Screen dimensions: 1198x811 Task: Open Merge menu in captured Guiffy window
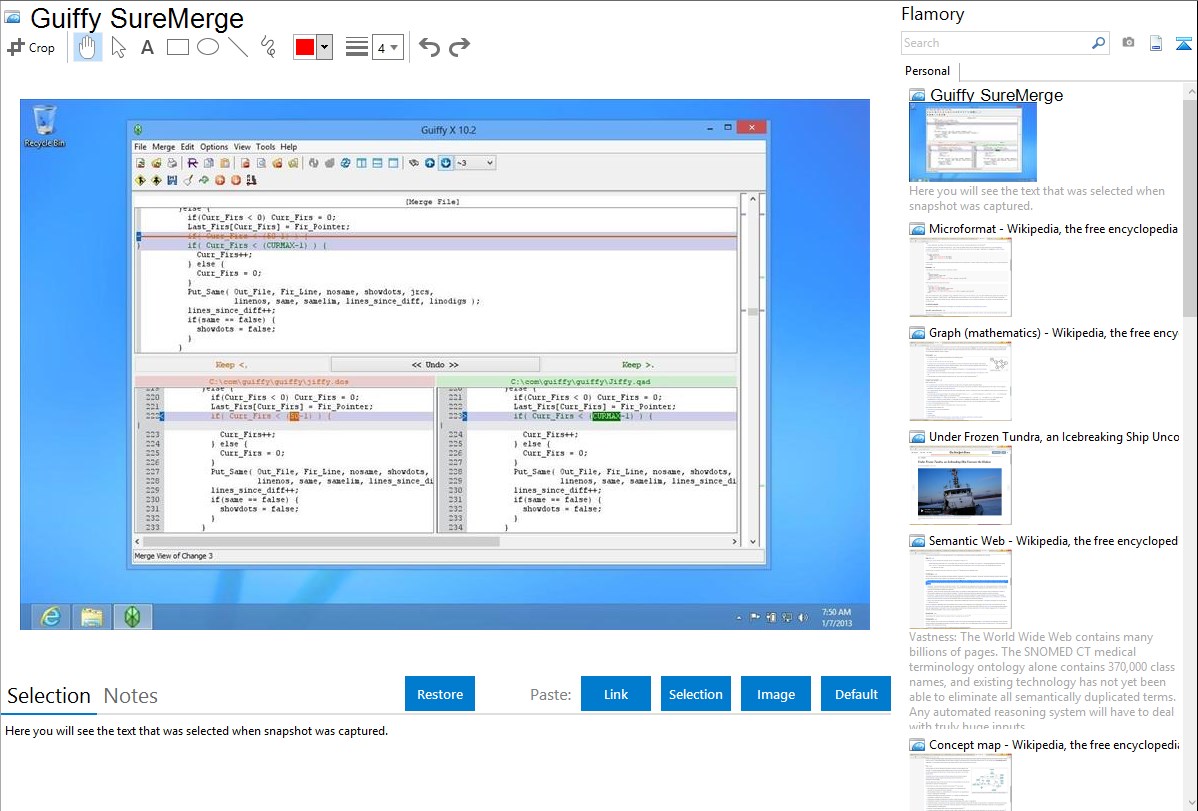tap(164, 147)
